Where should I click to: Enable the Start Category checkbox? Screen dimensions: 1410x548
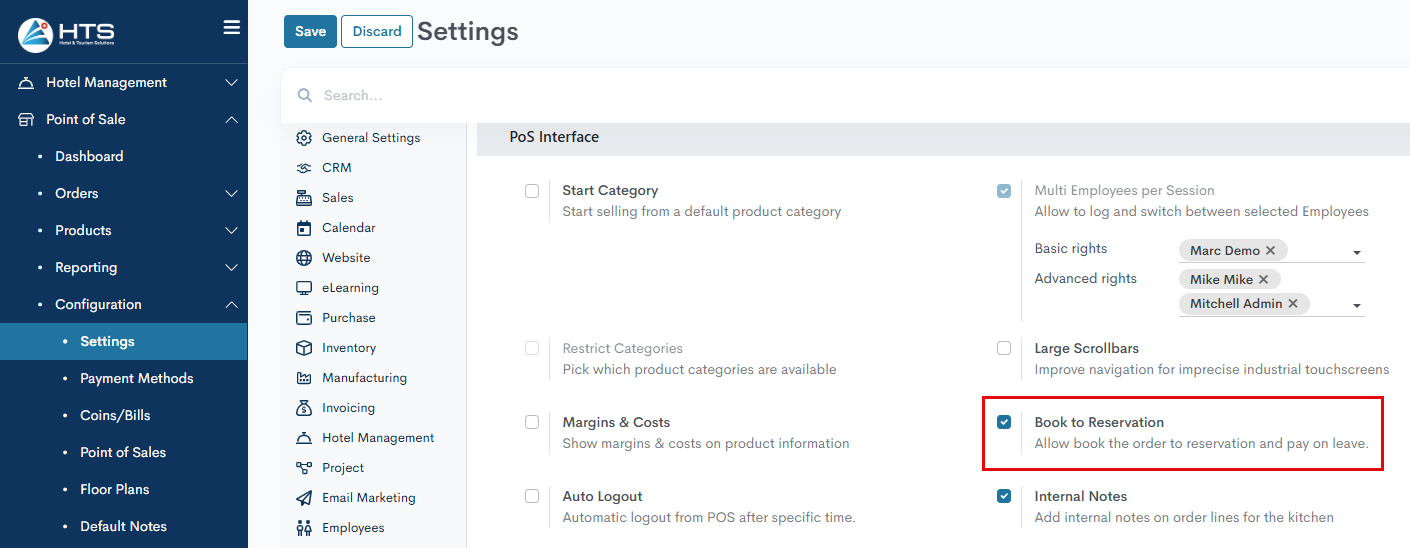(x=532, y=191)
